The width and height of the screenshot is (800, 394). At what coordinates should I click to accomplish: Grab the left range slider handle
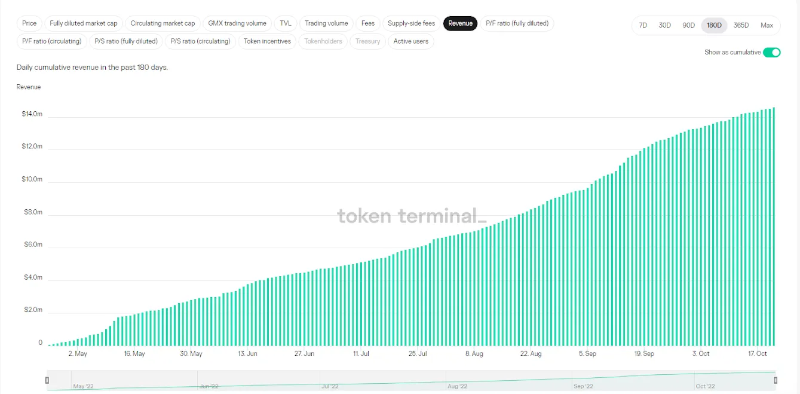pos(47,380)
